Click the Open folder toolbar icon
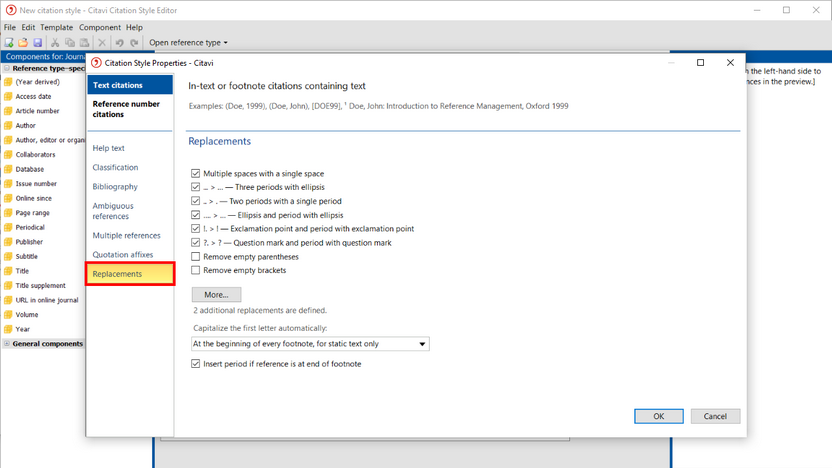Viewport: 832px width, 468px height. click(23, 42)
